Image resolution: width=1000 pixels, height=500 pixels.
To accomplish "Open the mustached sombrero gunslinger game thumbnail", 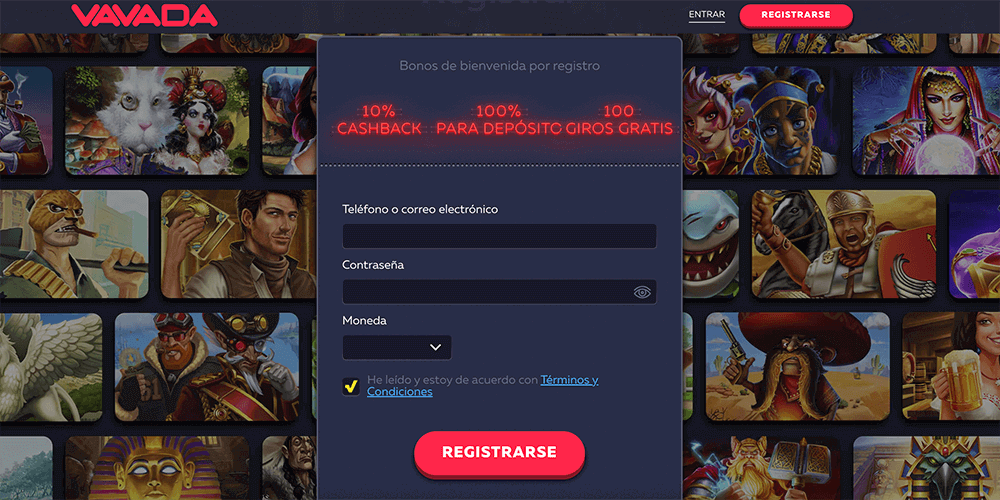I will click(798, 367).
